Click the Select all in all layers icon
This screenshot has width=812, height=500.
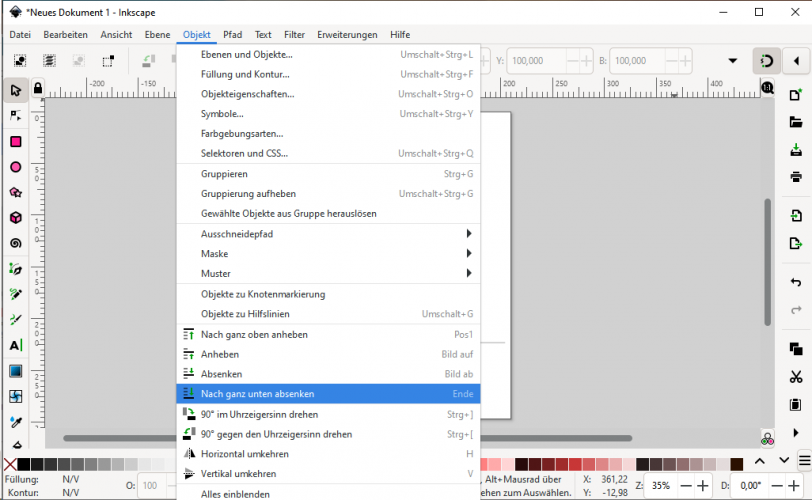tap(49, 61)
